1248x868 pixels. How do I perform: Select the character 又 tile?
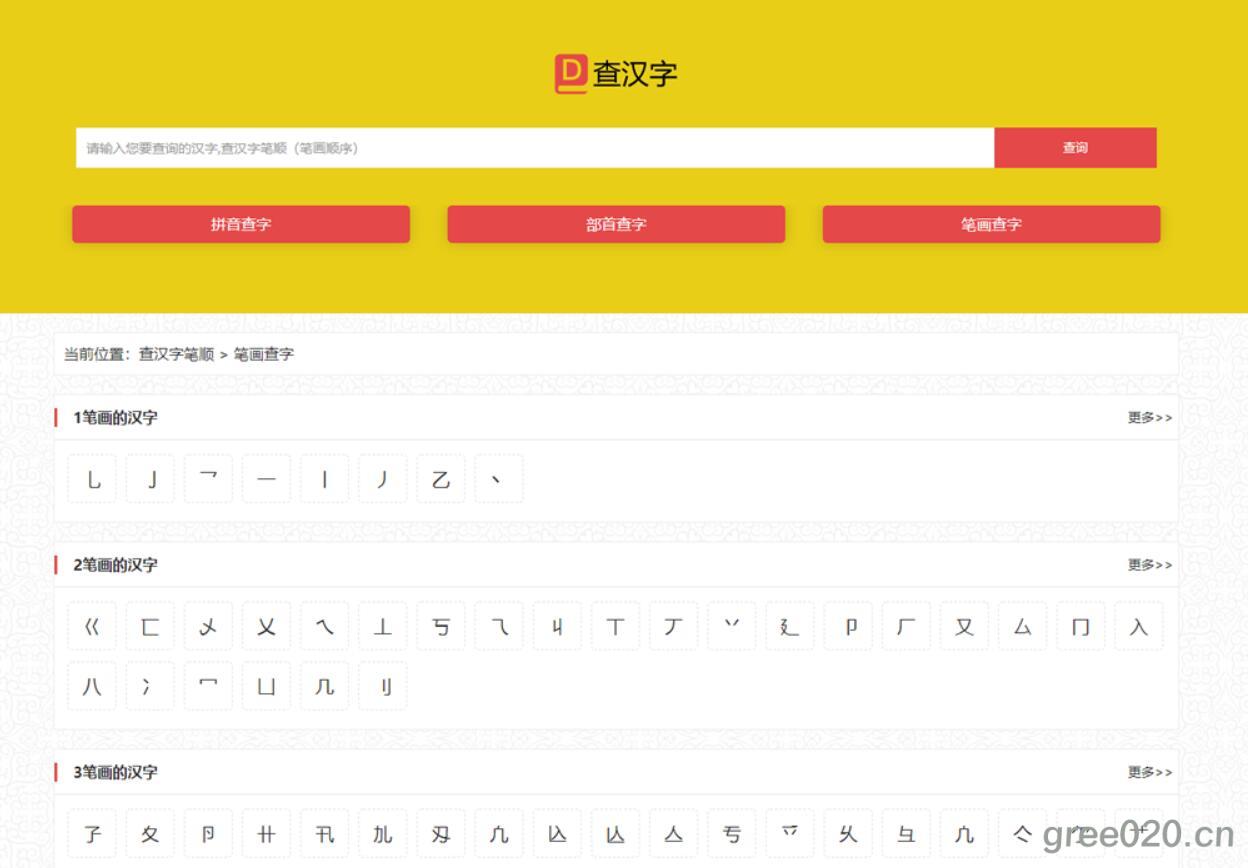[x=964, y=627]
